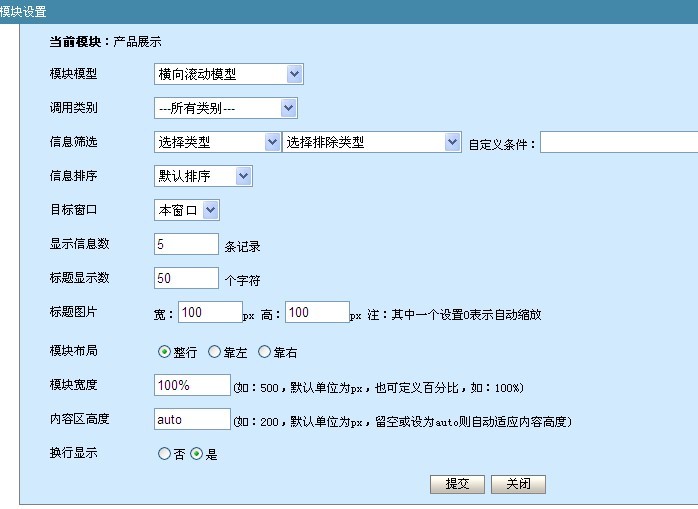Open the 目标窗口 本窗口 dropdown
The width and height of the screenshot is (698, 509).
187,210
